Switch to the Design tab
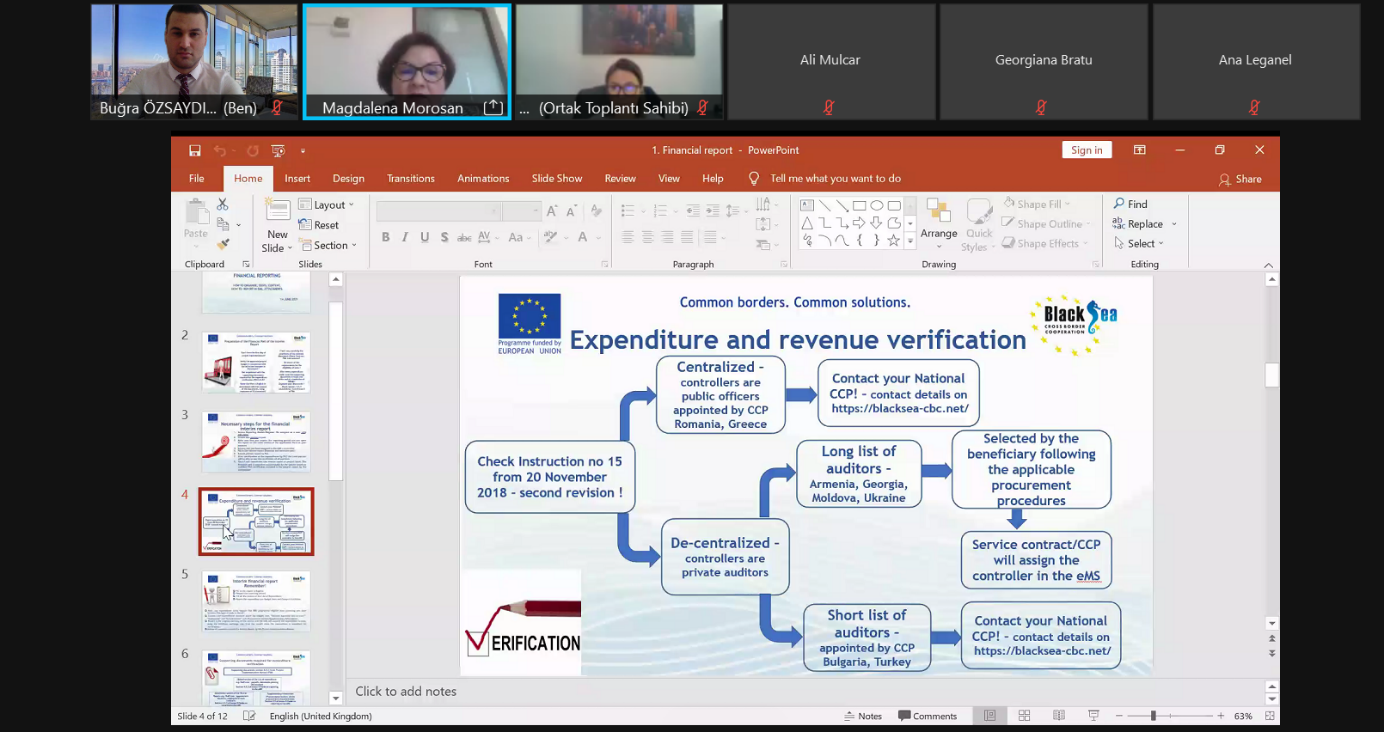This screenshot has width=1384, height=732. (x=348, y=179)
